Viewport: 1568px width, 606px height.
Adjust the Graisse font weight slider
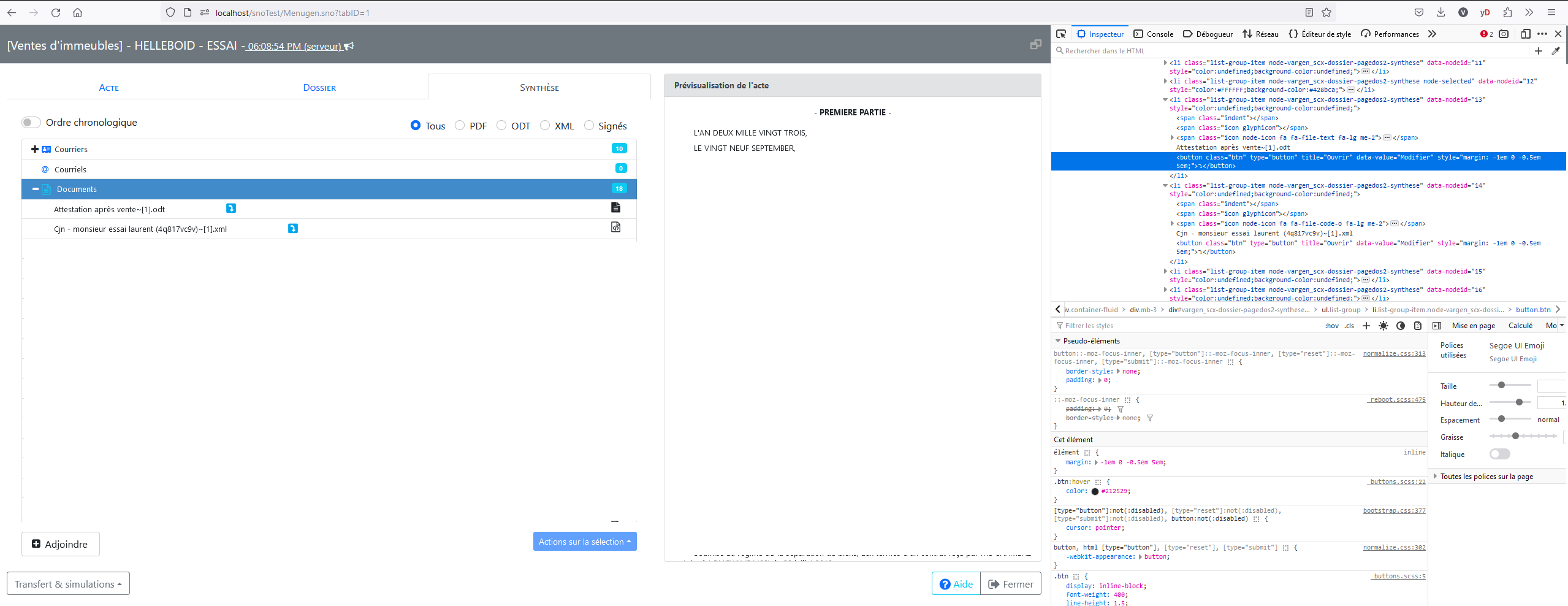(1514, 436)
